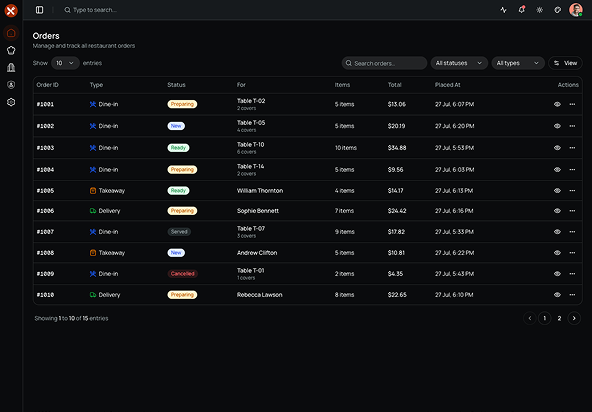Go to page 2
Image resolution: width=592 pixels, height=412 pixels.
pyautogui.click(x=559, y=318)
